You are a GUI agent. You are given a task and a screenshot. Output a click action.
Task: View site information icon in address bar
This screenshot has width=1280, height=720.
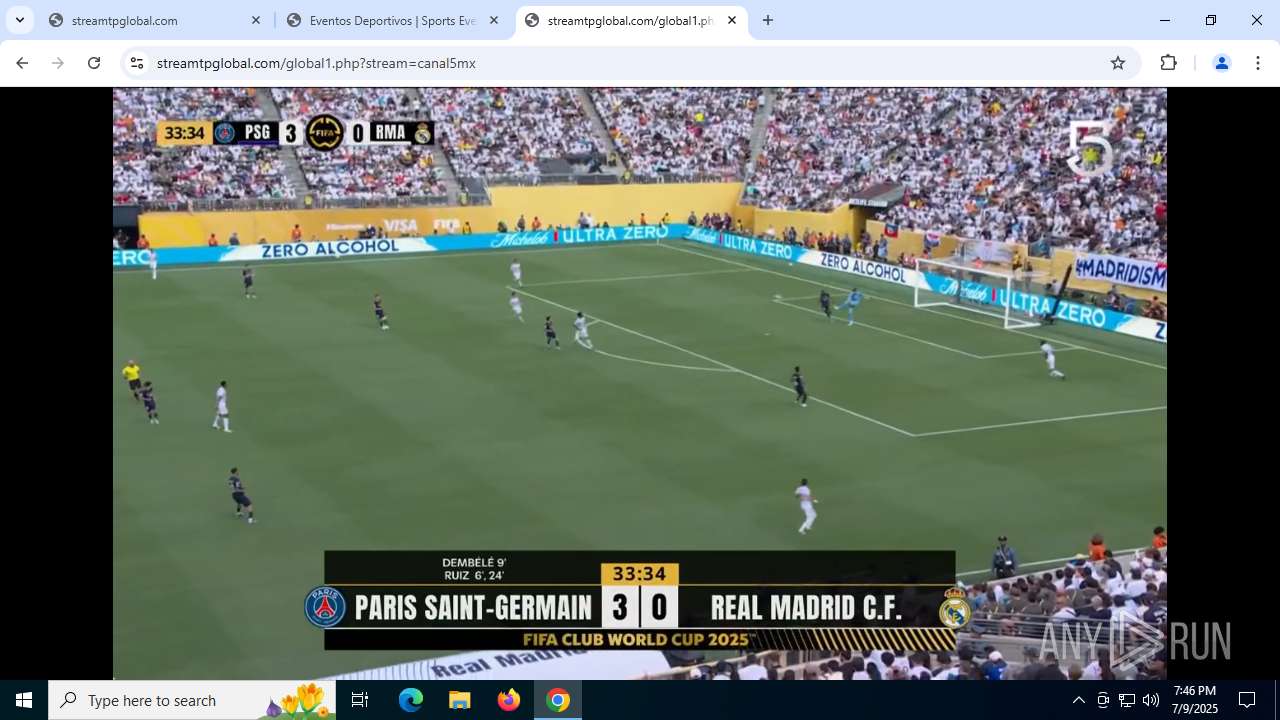tap(137, 63)
